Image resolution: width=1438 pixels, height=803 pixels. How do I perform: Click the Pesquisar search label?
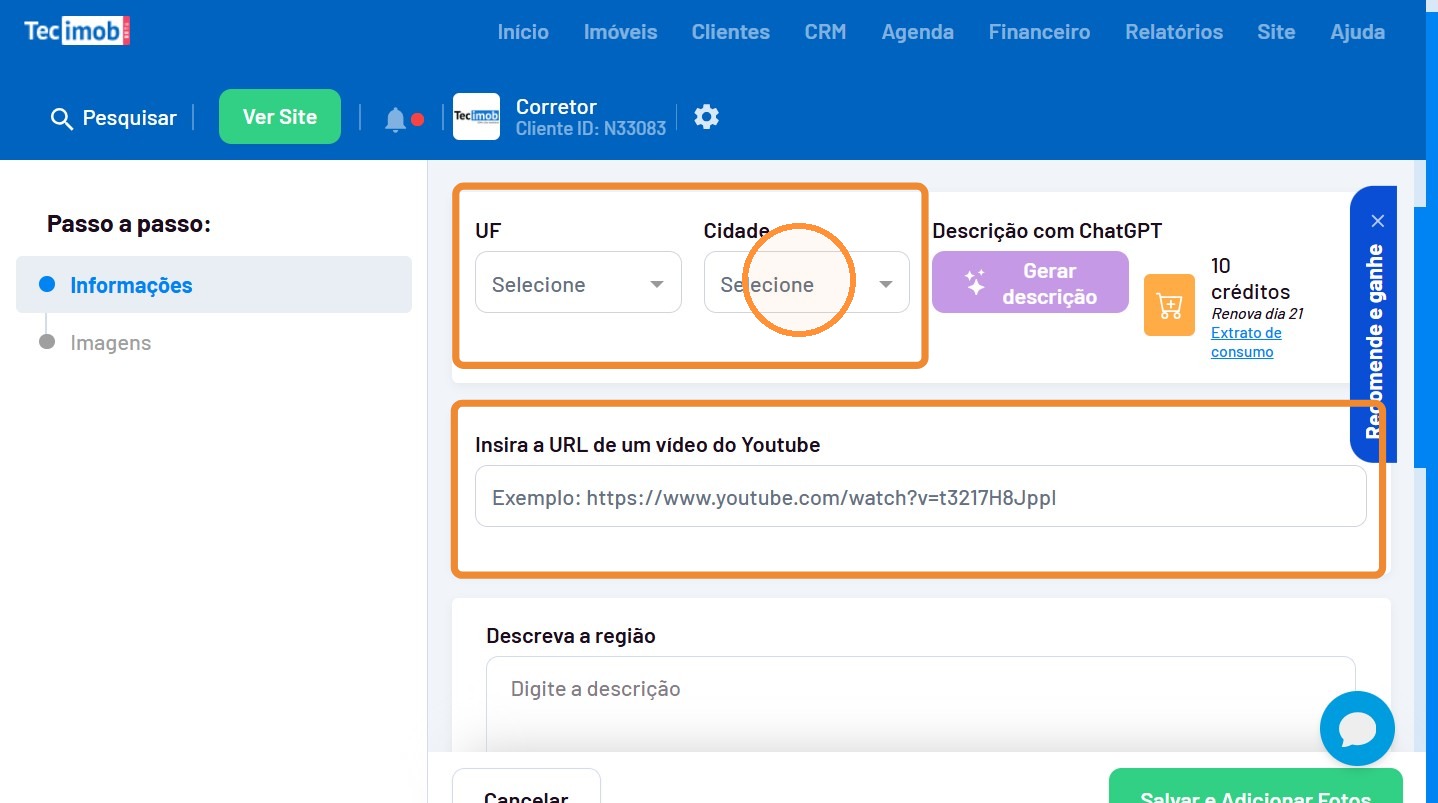pyautogui.click(x=130, y=118)
